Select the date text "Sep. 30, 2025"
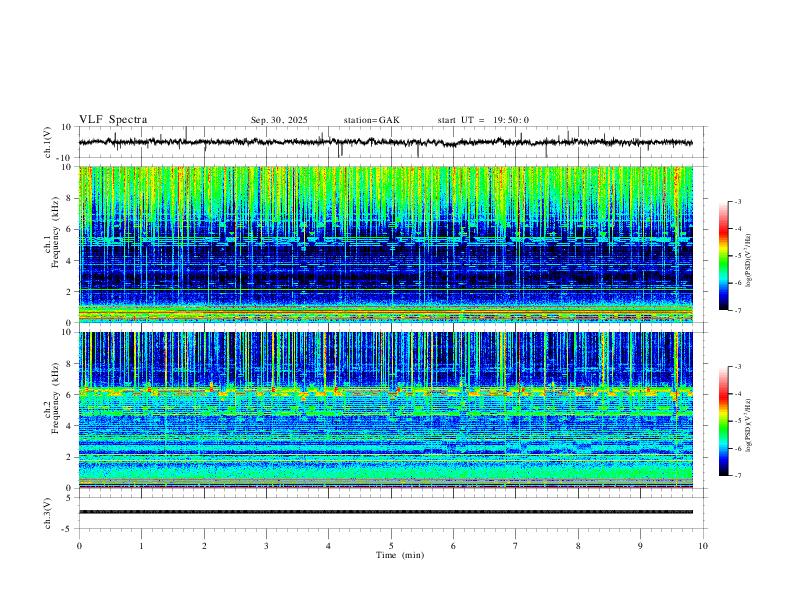The height and width of the screenshot is (612, 792). (x=279, y=120)
